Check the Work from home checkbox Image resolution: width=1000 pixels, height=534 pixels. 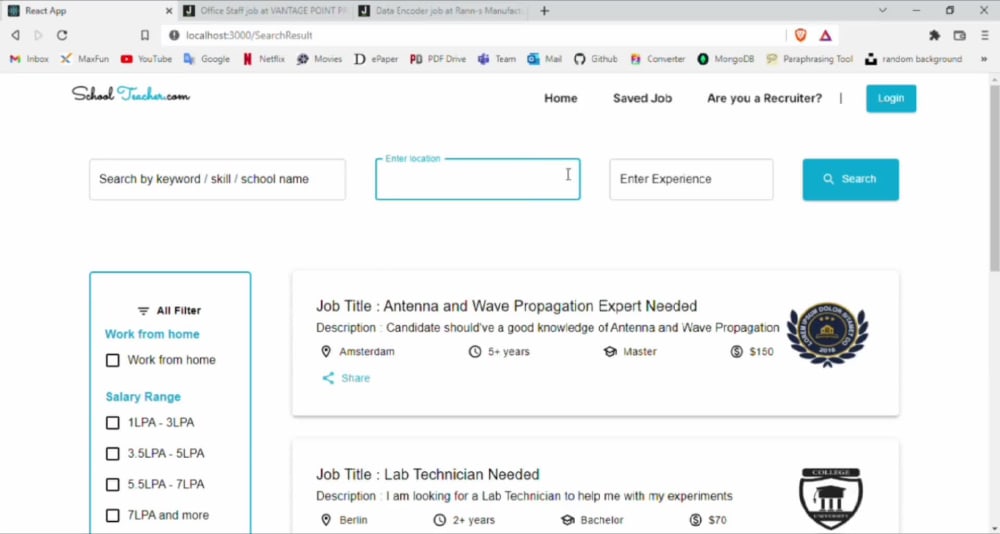pyautogui.click(x=112, y=360)
